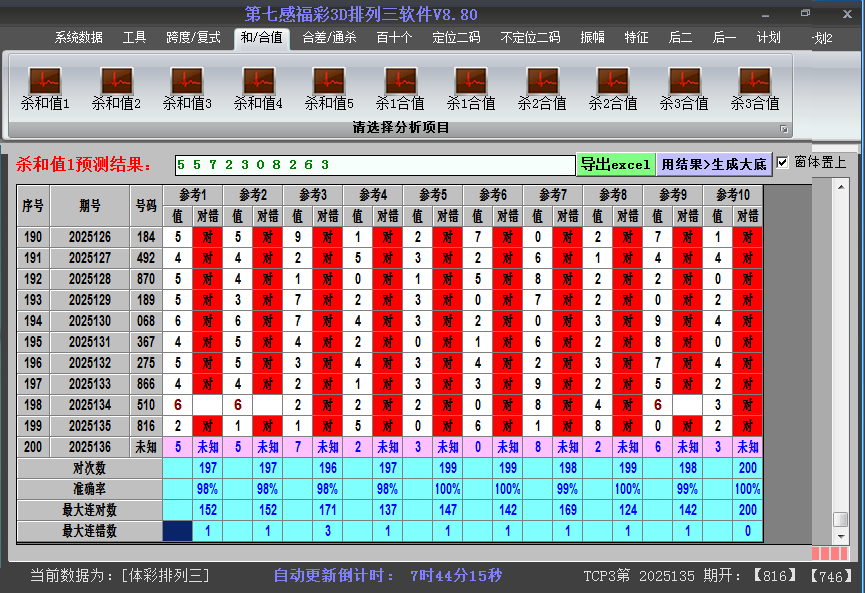The width and height of the screenshot is (865, 593).
Task: Open the 不定位二码 tab
Action: point(530,38)
